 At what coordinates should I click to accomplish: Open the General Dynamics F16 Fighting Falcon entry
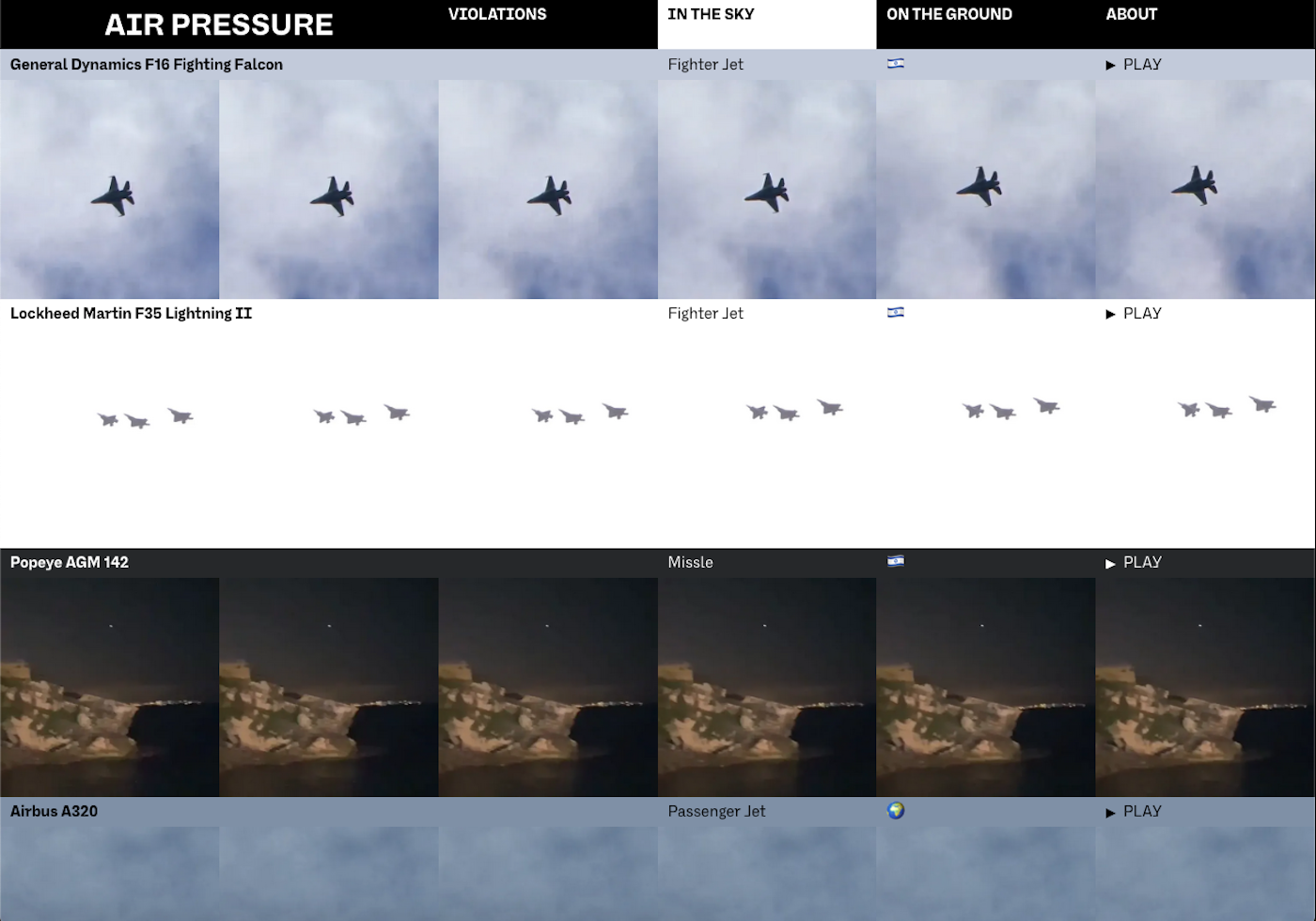pos(147,65)
